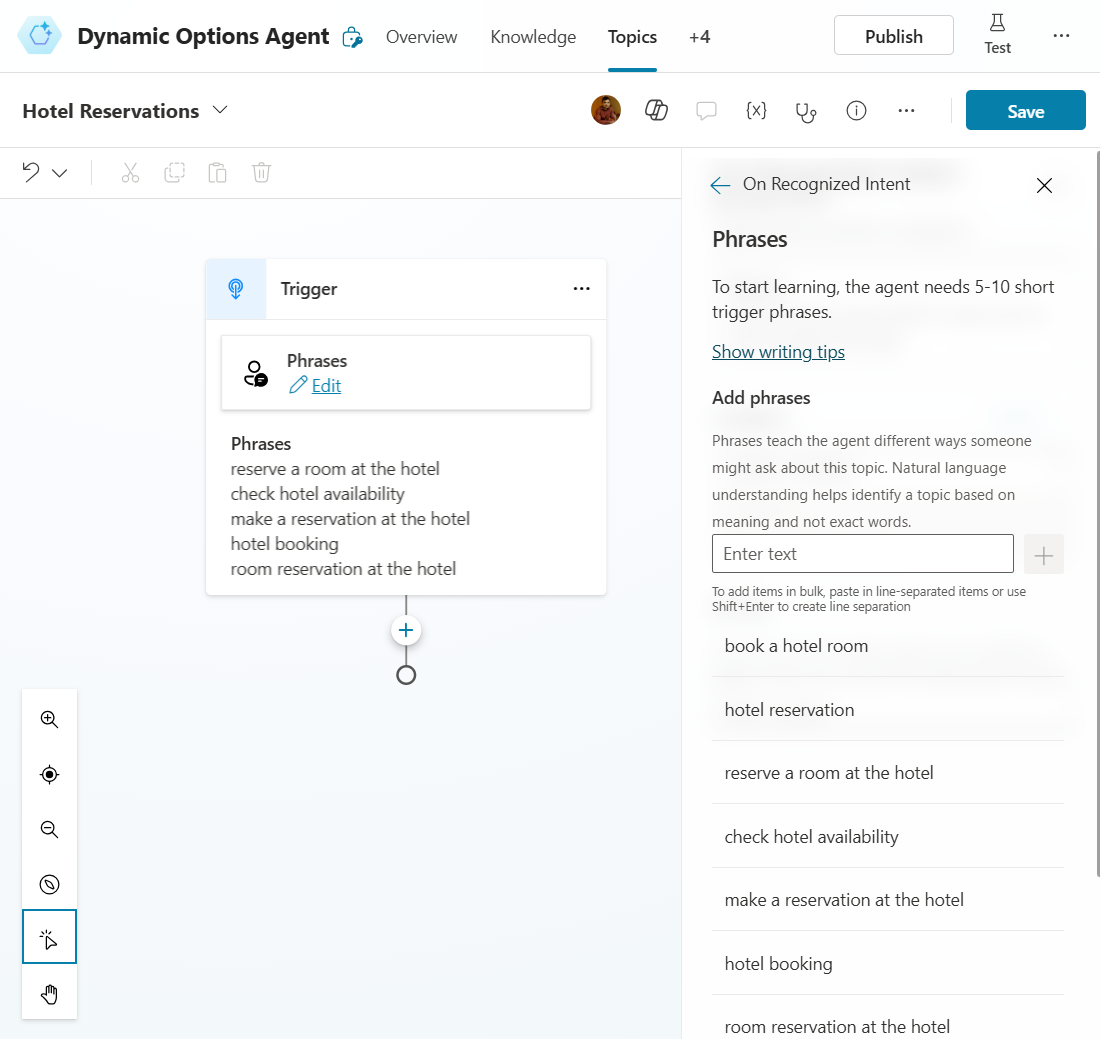The image size is (1100, 1039).
Task: Open the Trigger node more options menu
Action: [581, 289]
